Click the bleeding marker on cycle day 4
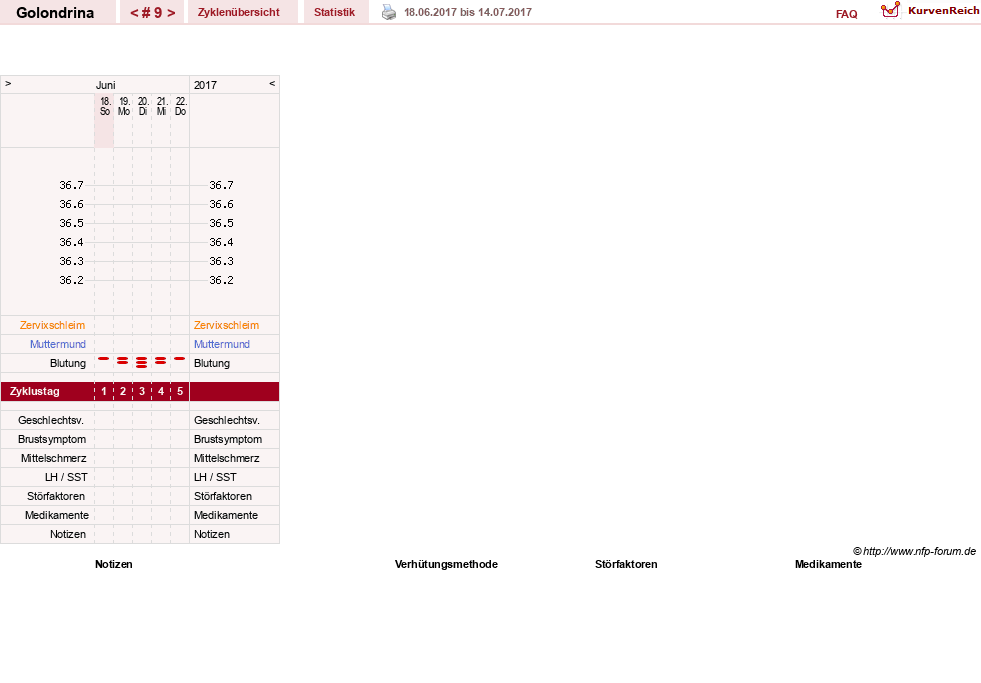 click(161, 361)
